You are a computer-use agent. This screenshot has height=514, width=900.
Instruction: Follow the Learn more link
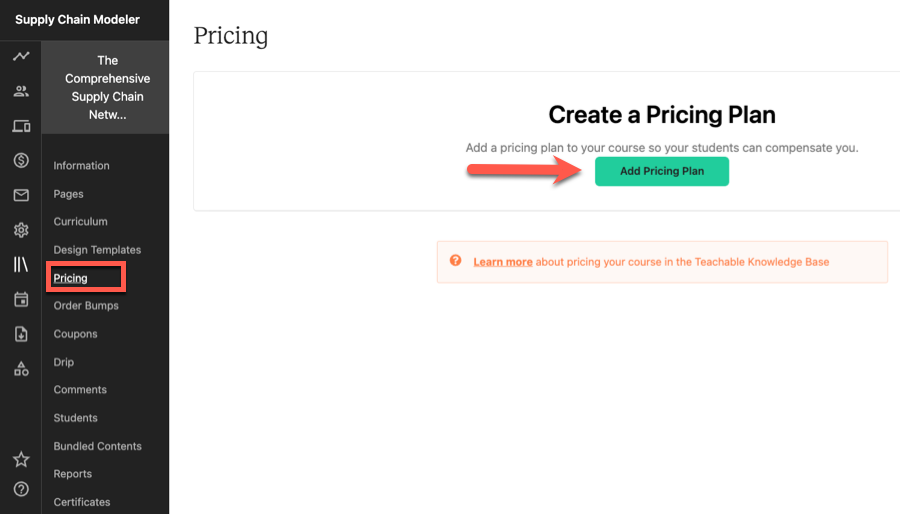pyautogui.click(x=503, y=262)
